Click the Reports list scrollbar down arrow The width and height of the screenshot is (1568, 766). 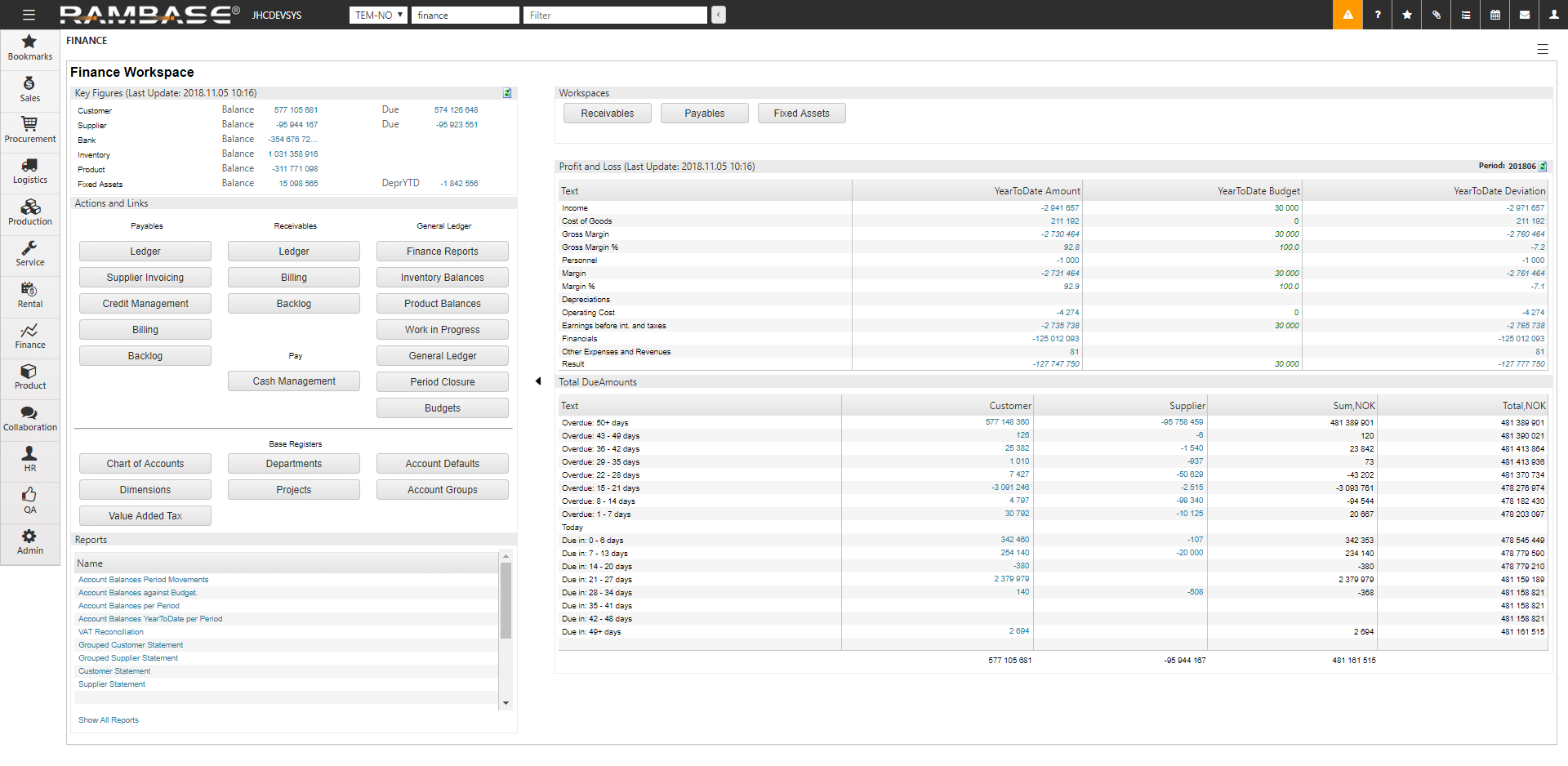(x=506, y=703)
